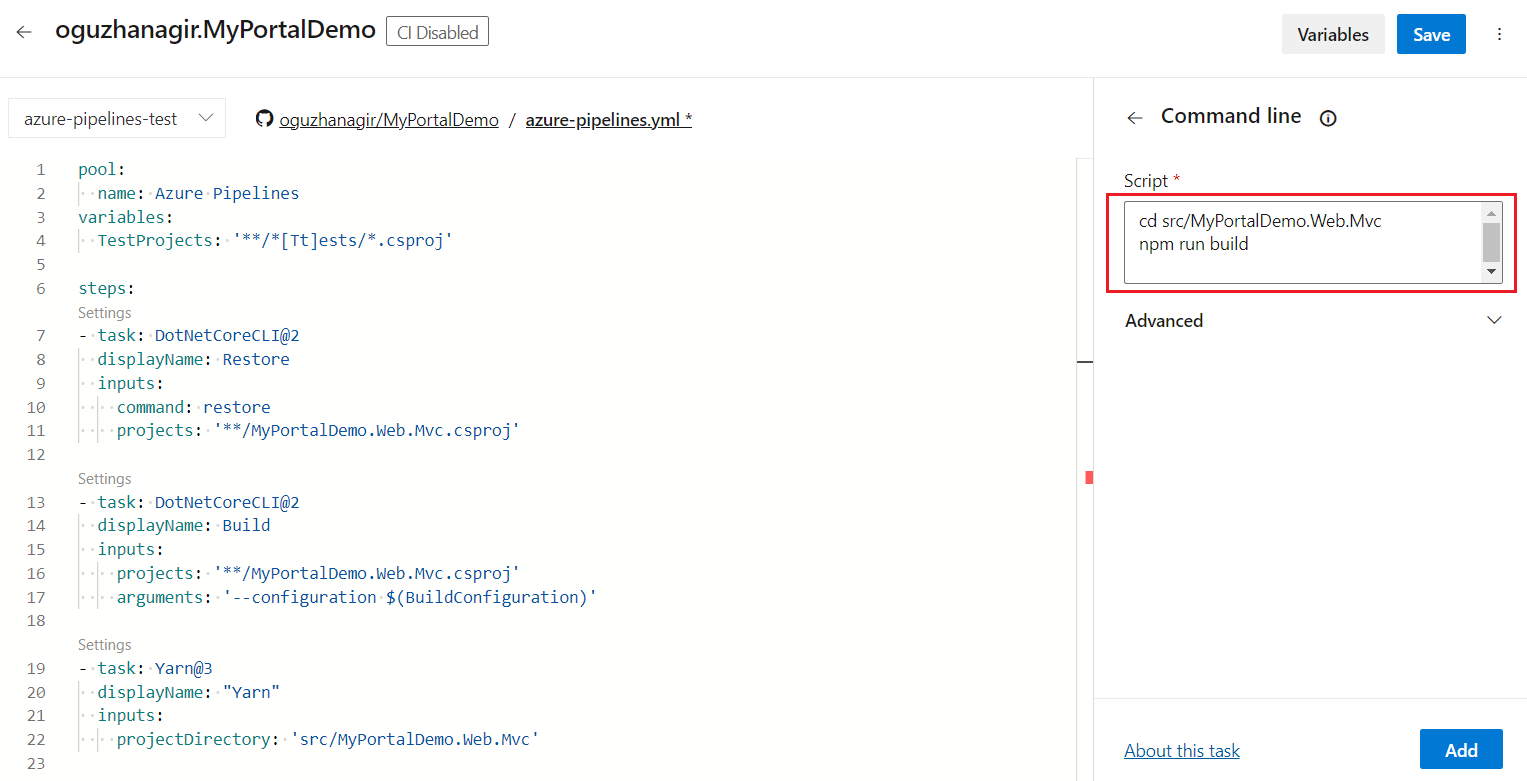Screen dimensions: 1527x781
Task: Click the '--configuration $(BuildConfiguration)' arguments line
Action: [356, 597]
